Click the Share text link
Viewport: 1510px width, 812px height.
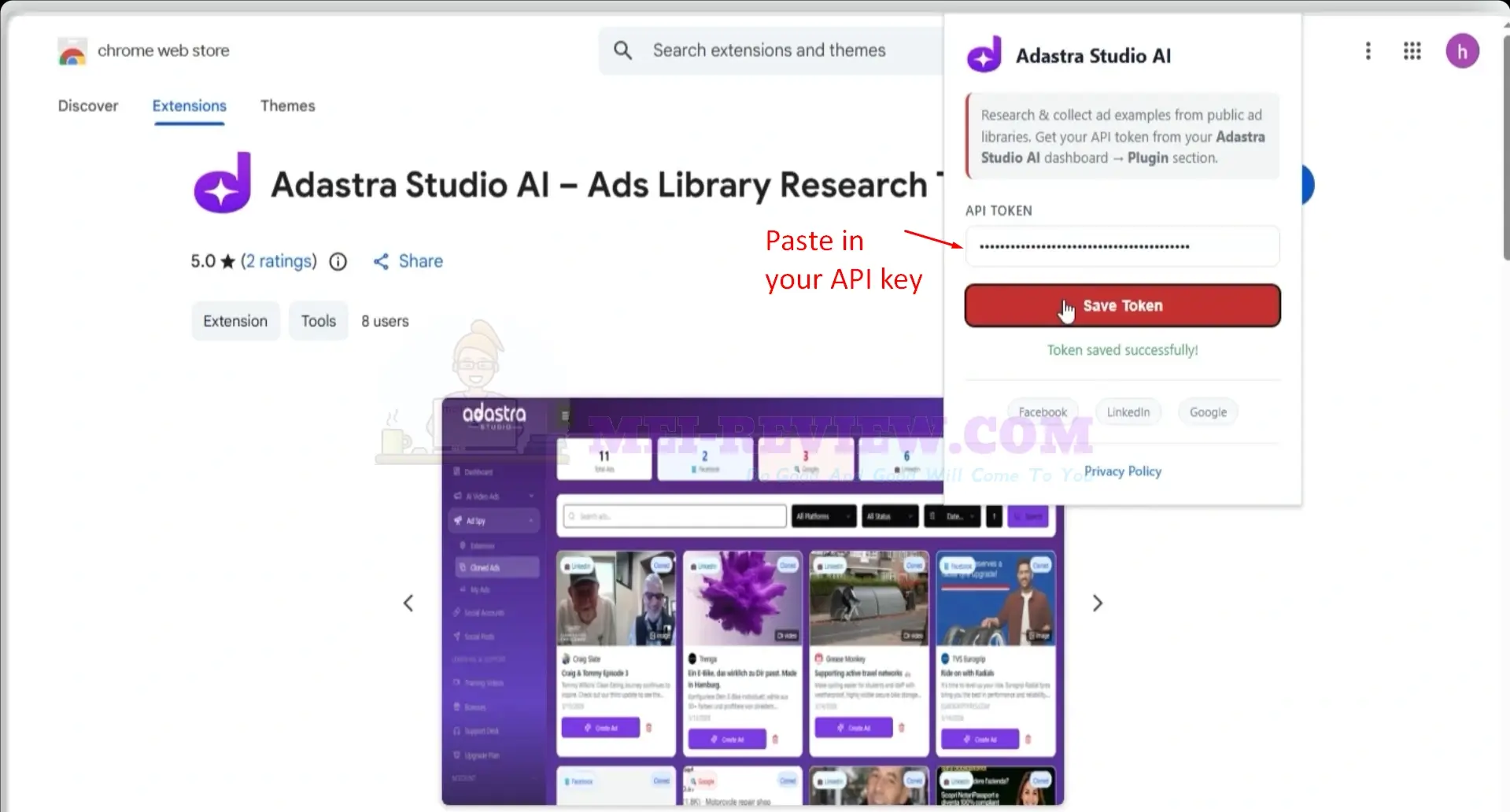point(421,261)
